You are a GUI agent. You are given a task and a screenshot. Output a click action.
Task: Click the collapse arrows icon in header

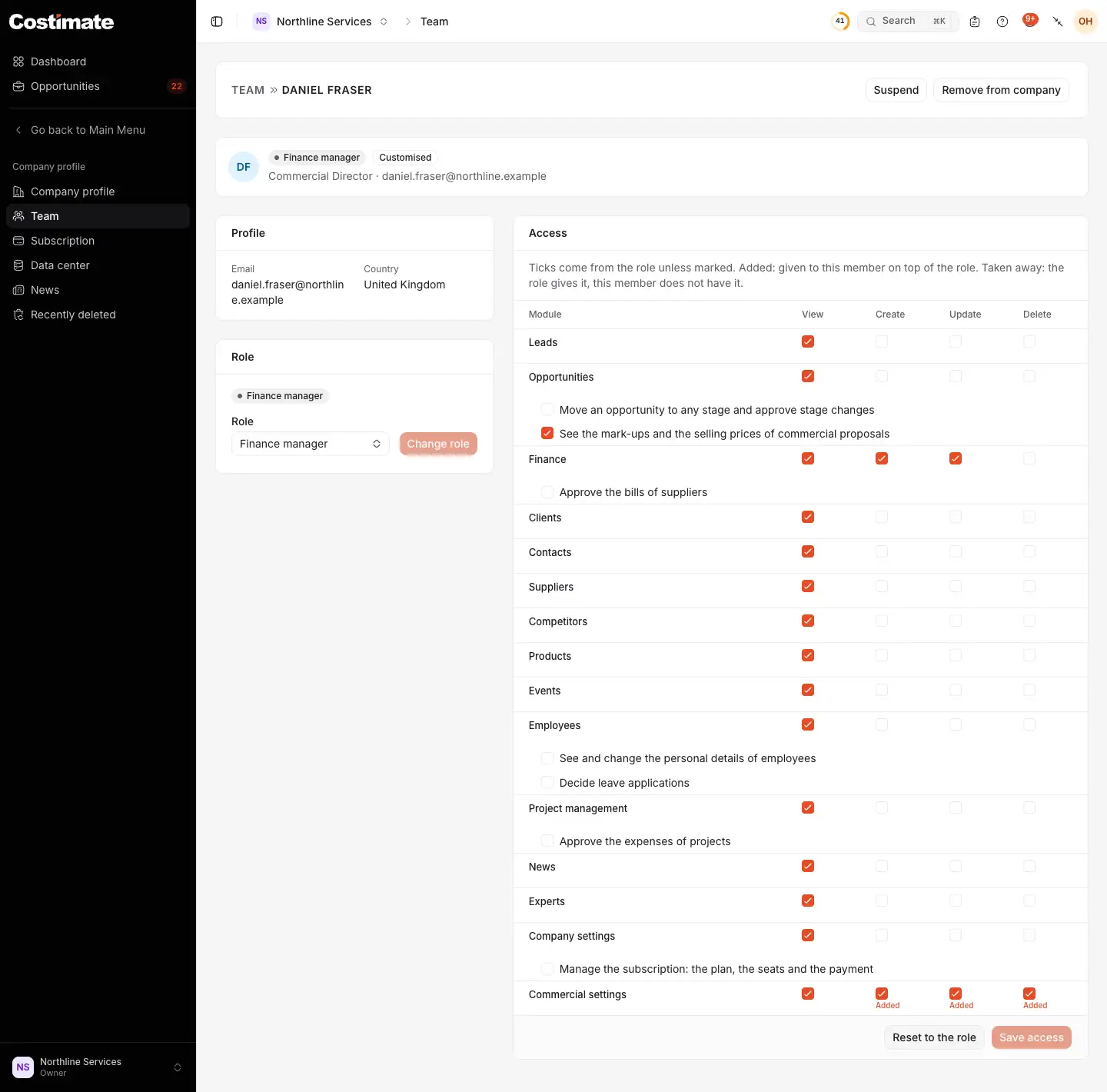click(1058, 22)
